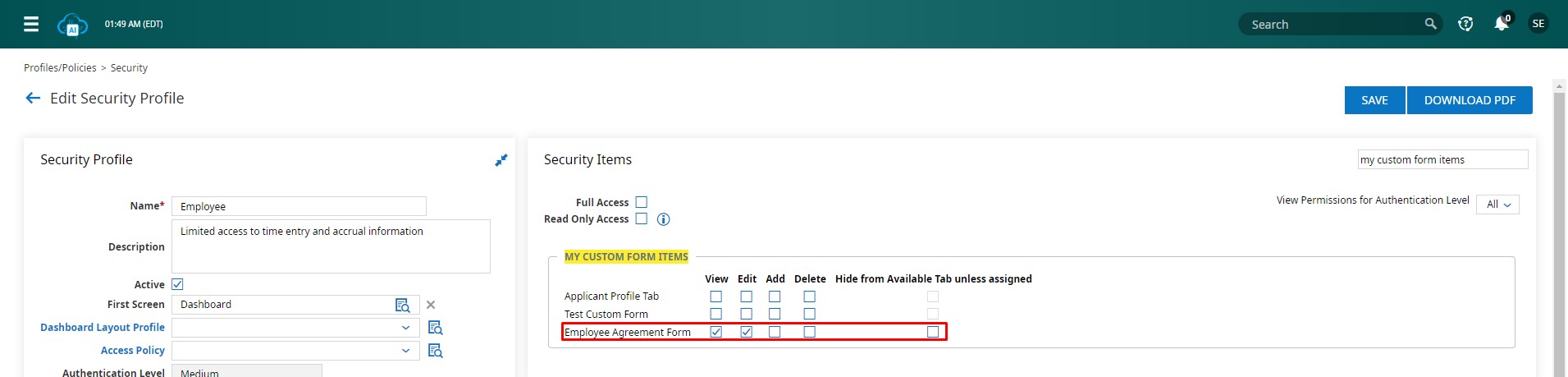Click the cloud AI logo icon
The width and height of the screenshot is (1568, 377).
click(72, 25)
